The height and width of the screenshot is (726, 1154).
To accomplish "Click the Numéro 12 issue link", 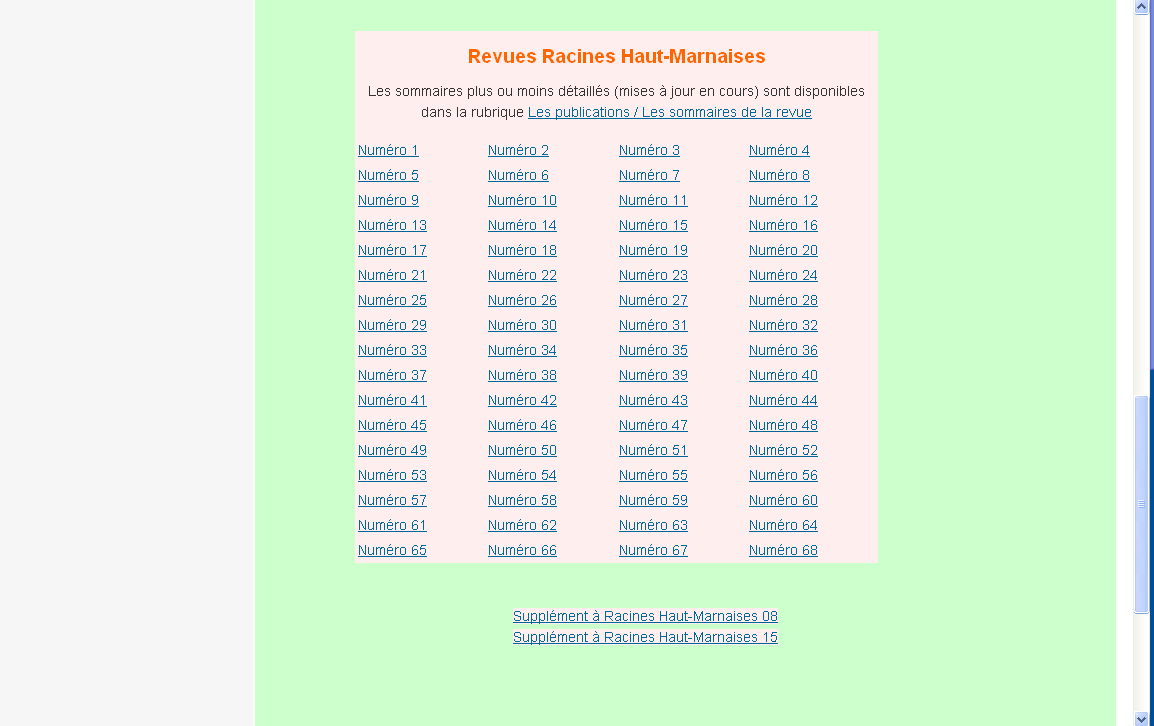I will [783, 200].
